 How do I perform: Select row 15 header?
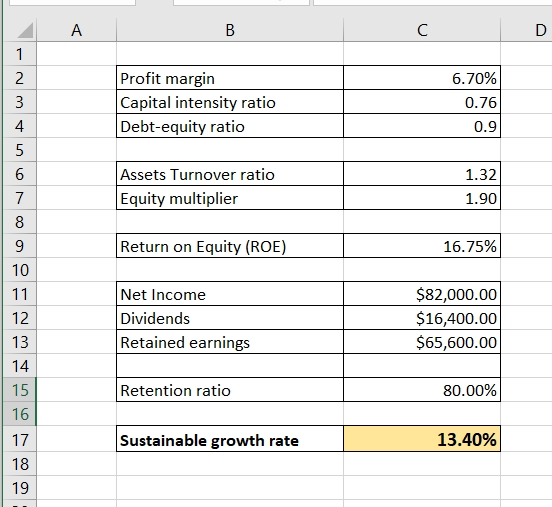coord(19,389)
